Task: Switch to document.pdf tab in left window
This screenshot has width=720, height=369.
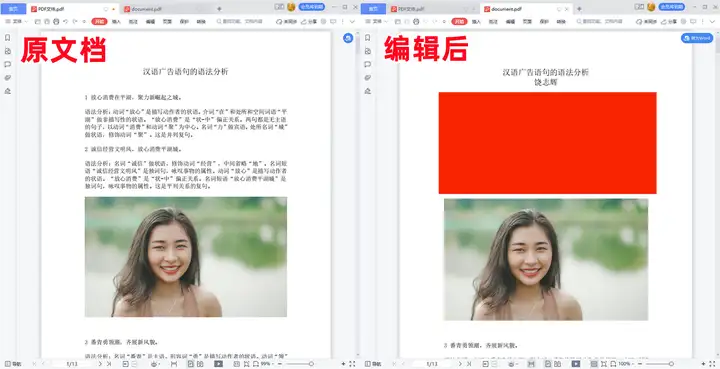Action: (165, 9)
